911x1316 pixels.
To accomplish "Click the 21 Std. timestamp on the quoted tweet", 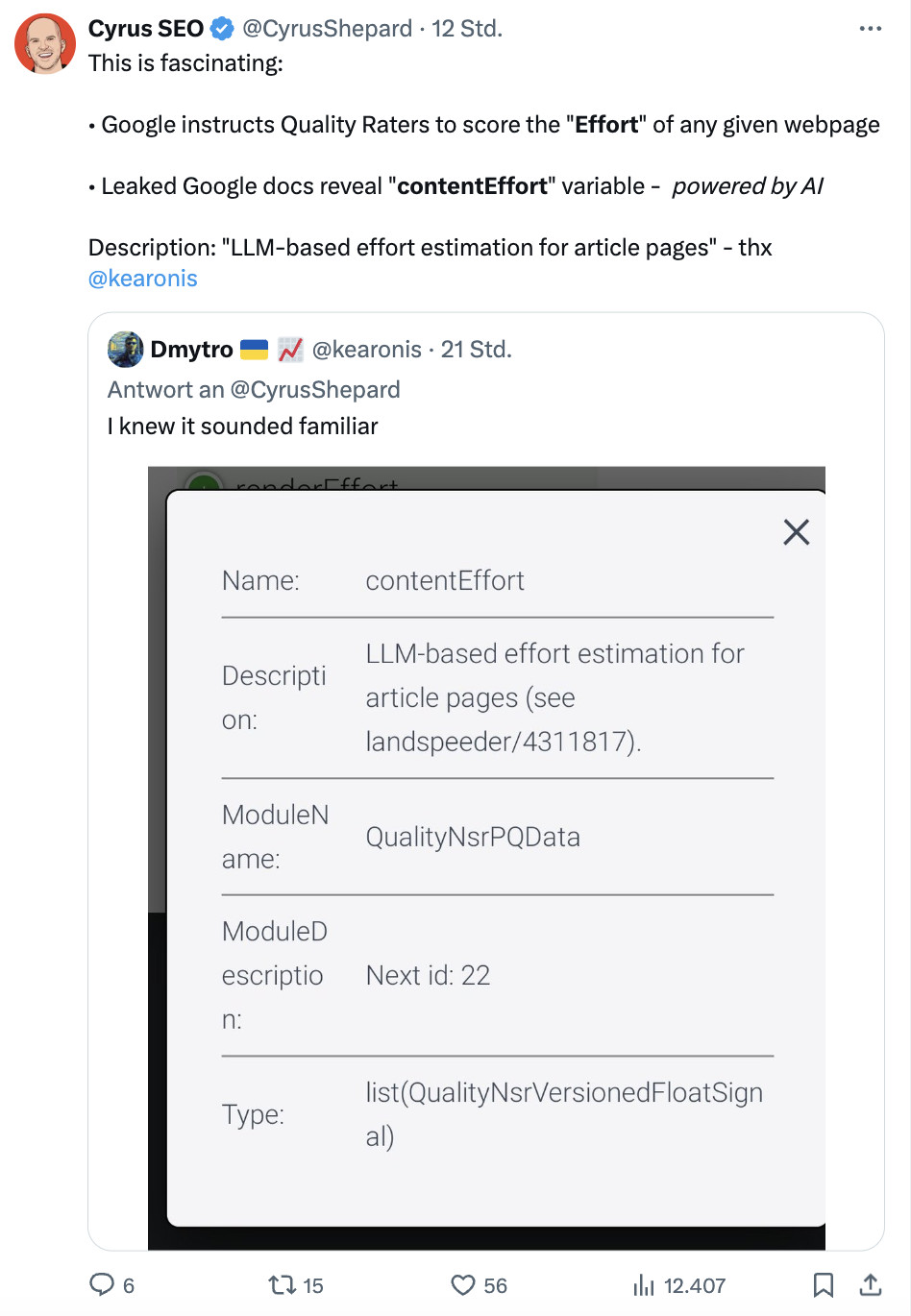I will 476,349.
